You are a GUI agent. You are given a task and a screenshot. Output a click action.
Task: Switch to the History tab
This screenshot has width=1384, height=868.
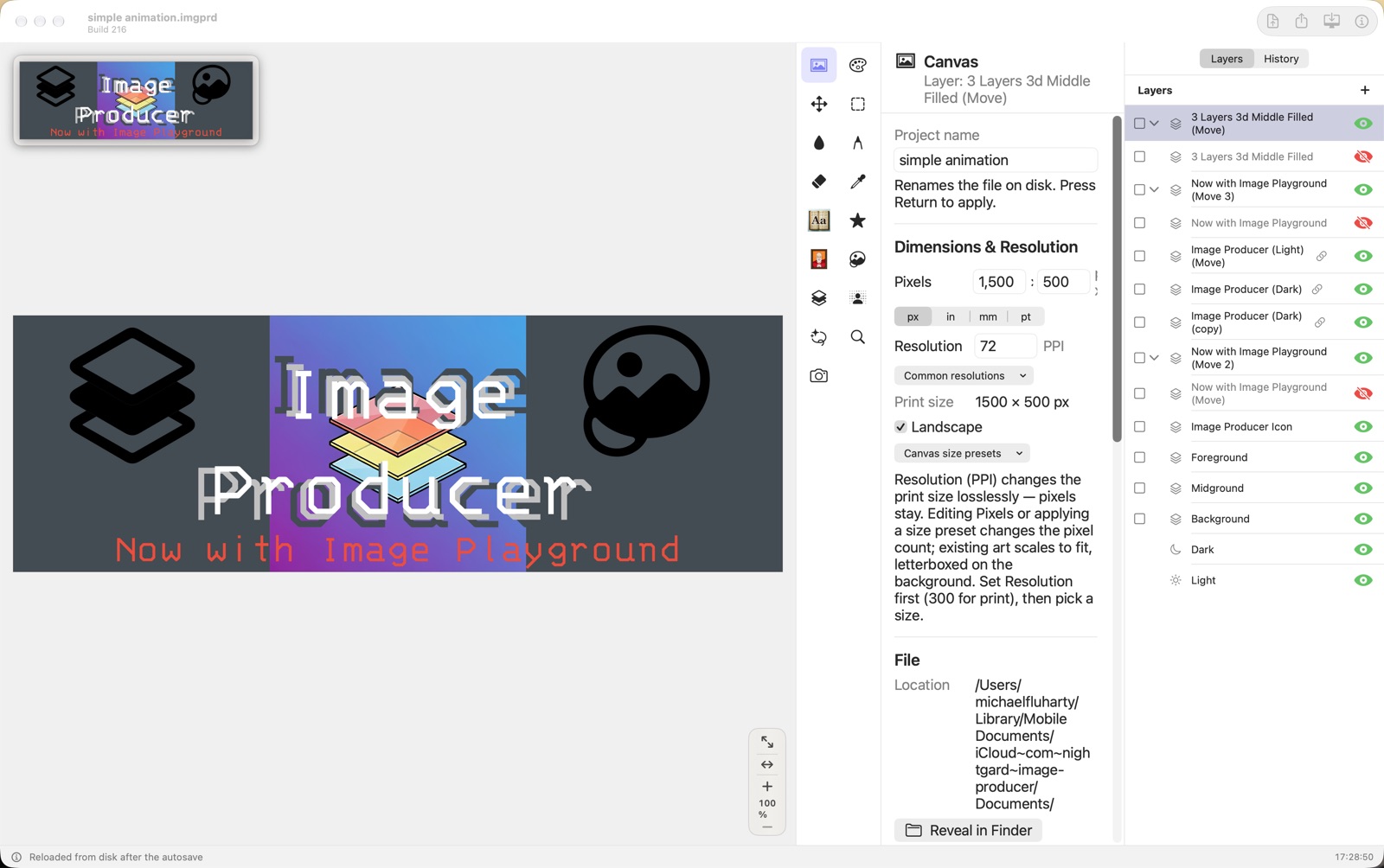click(1280, 59)
